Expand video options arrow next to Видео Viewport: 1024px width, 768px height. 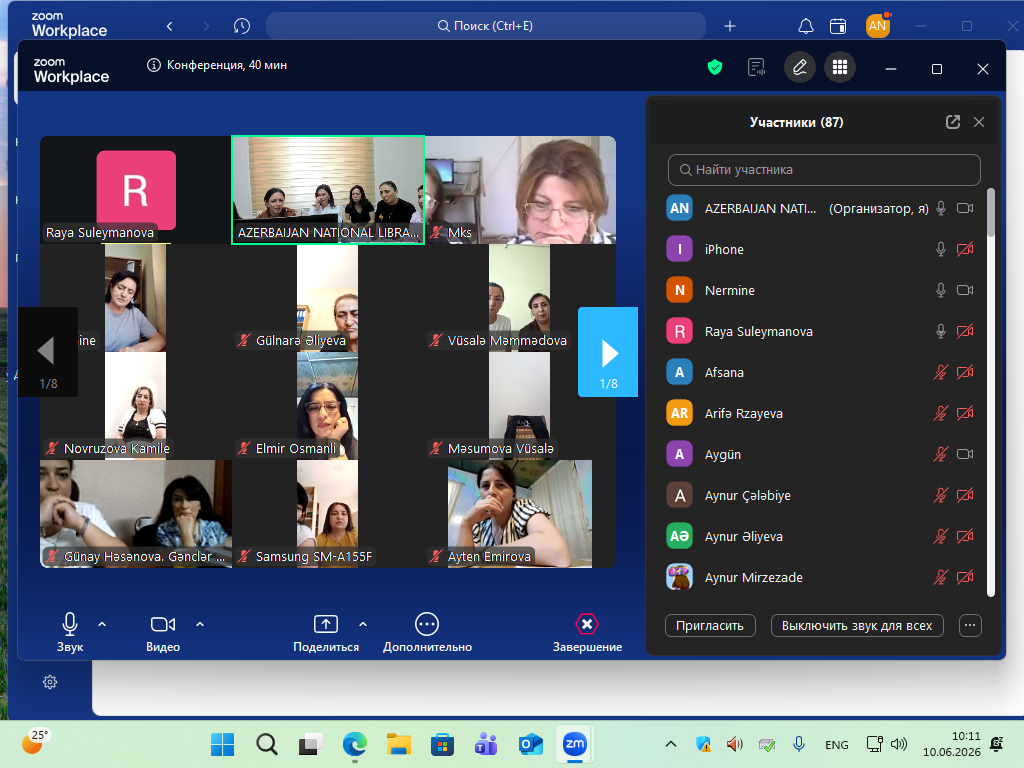200,624
